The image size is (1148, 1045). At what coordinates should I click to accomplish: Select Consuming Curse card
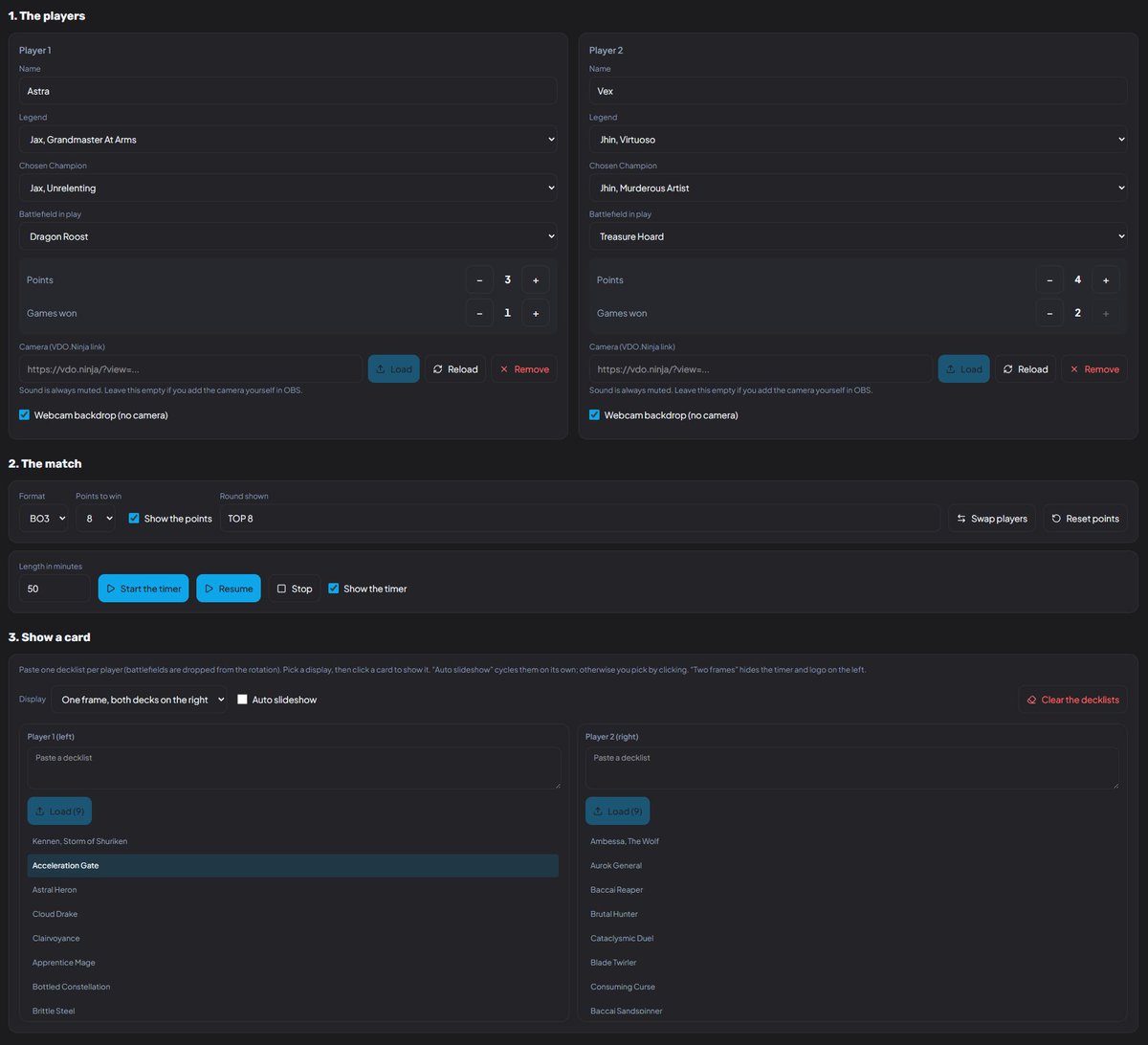(x=851, y=987)
